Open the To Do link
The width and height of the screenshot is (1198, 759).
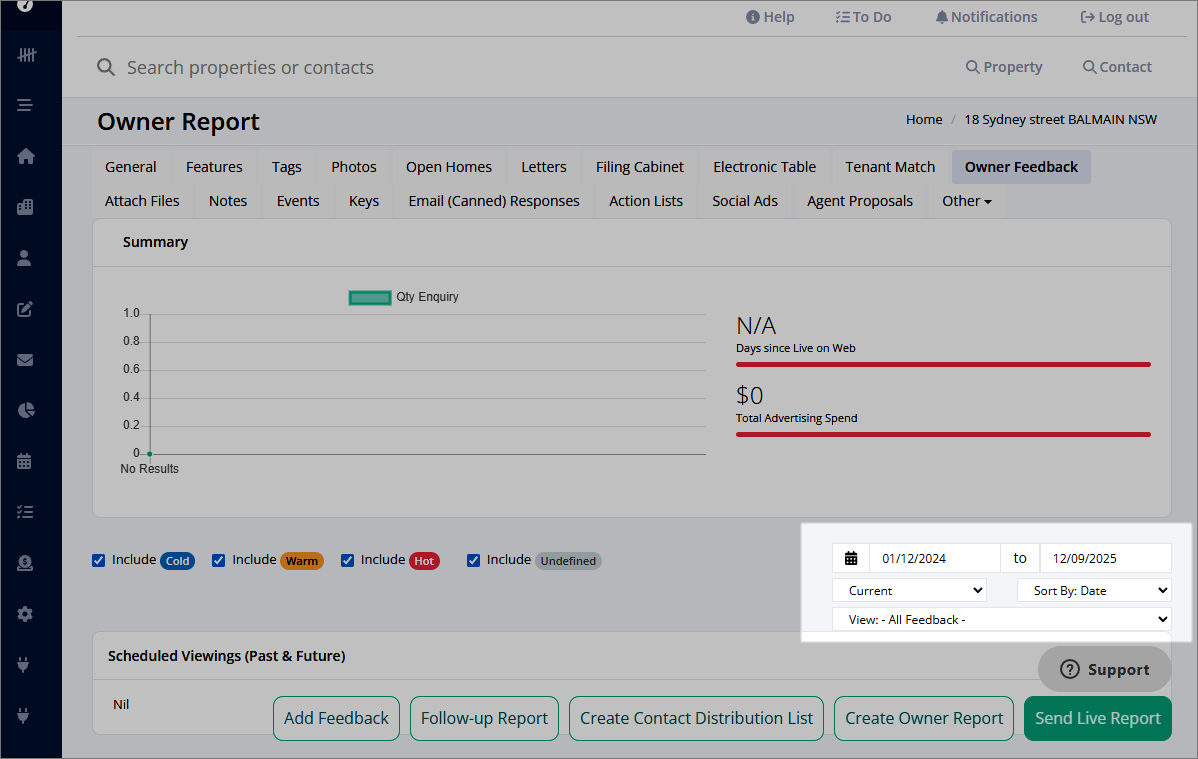coord(863,17)
